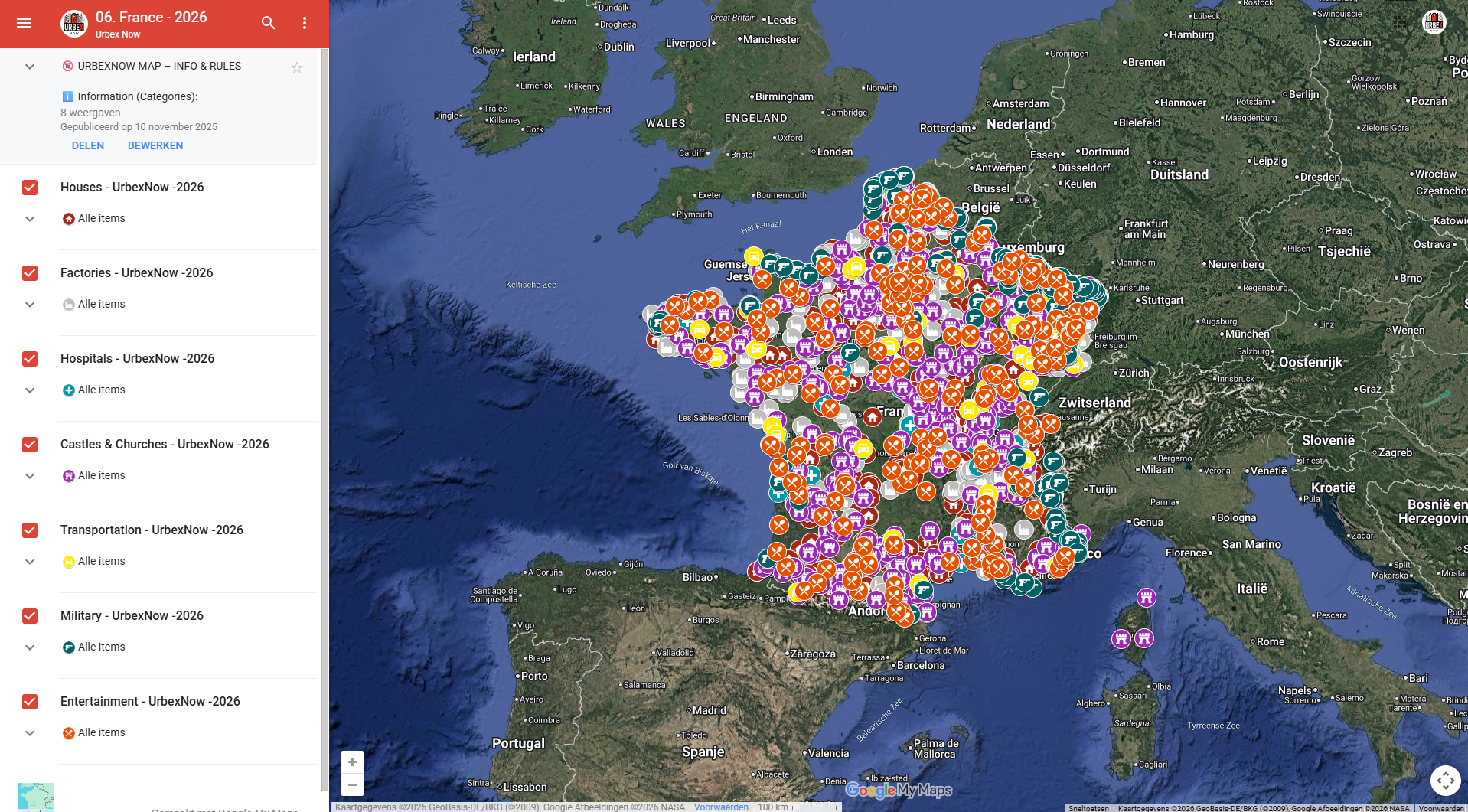Click the fullscreen expand map icon
Viewport: 1468px width, 812px height.
(x=1445, y=781)
